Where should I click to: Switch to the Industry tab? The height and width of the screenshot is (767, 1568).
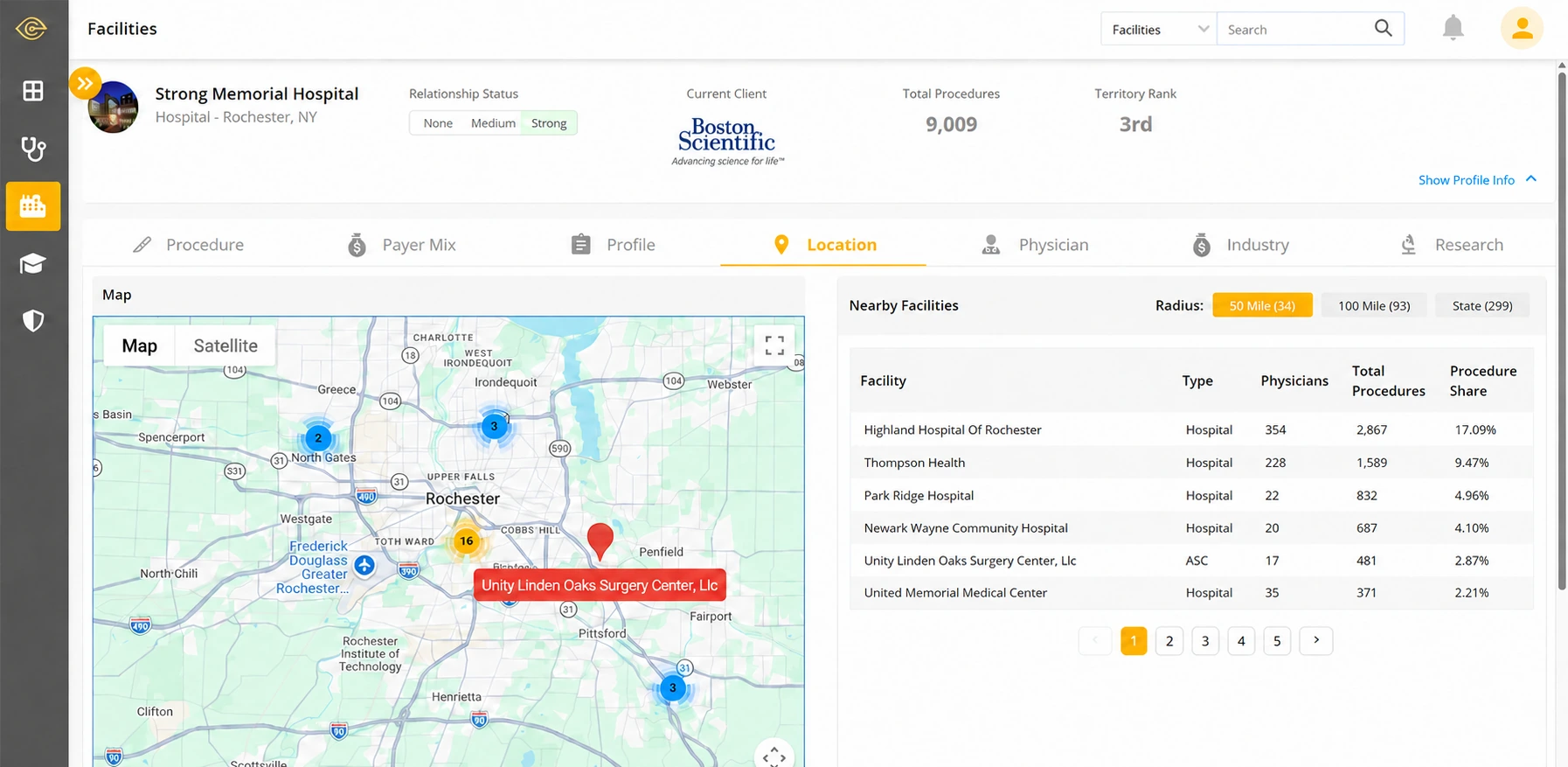pos(1241,245)
